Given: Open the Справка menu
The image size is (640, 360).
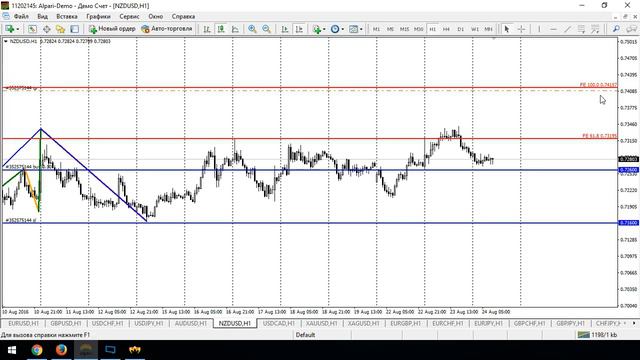Looking at the screenshot, I should click(183, 16).
